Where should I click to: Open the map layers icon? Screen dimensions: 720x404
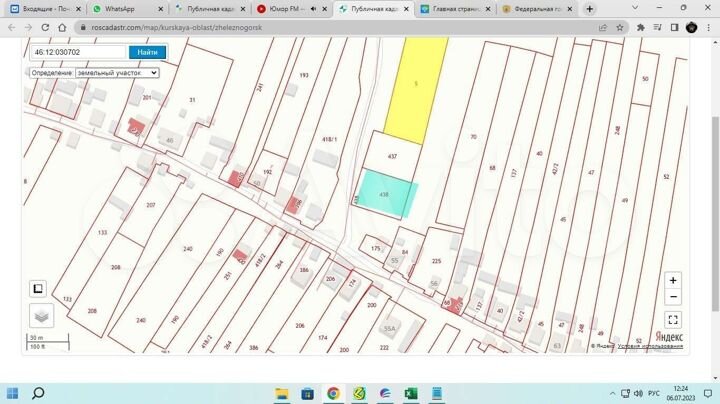41,316
